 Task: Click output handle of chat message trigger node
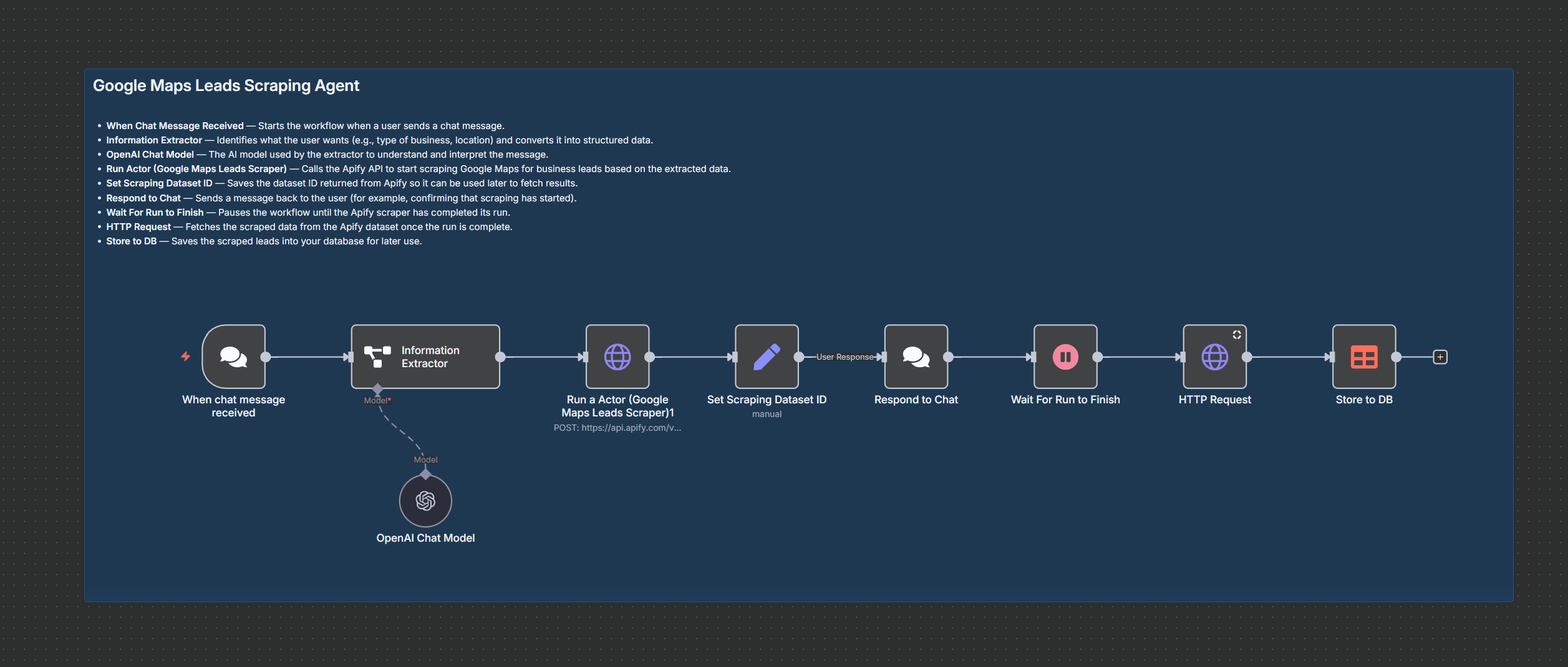pos(266,357)
